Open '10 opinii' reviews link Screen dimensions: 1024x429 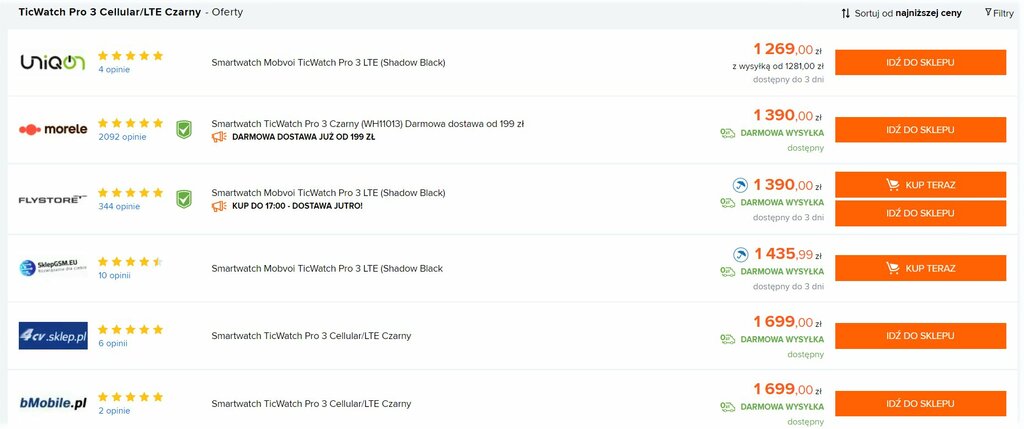point(114,276)
